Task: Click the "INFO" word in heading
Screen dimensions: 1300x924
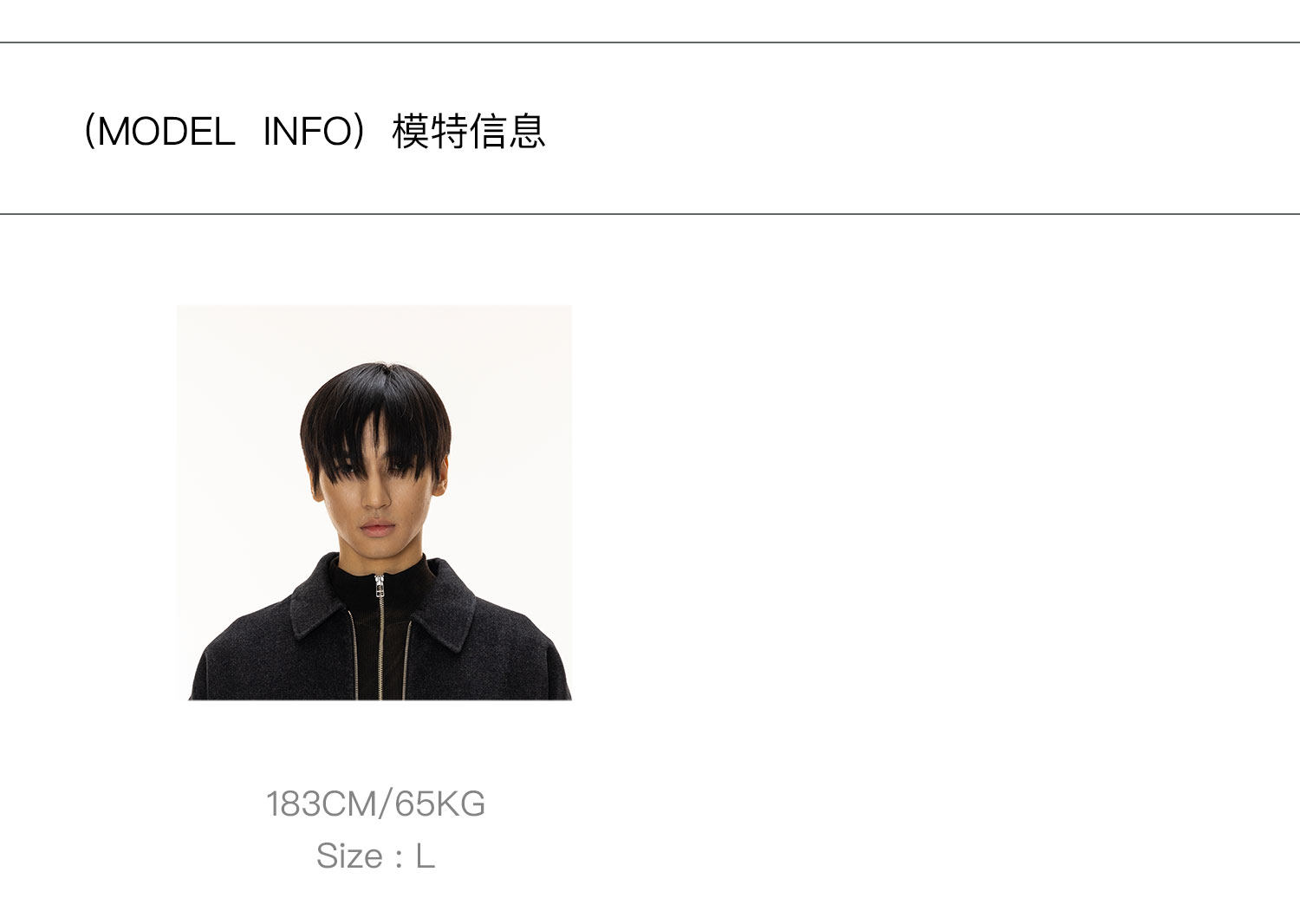Action: [x=307, y=132]
